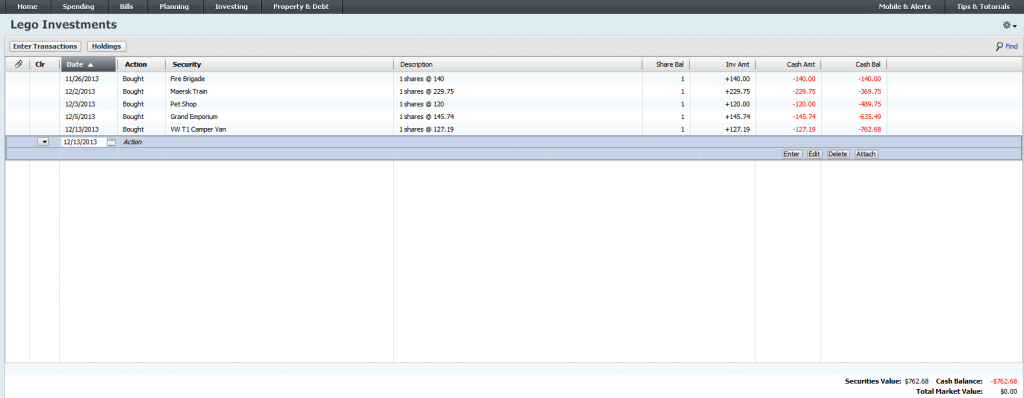Open the calendar date picker icon
The image size is (1024, 398).
click(111, 142)
